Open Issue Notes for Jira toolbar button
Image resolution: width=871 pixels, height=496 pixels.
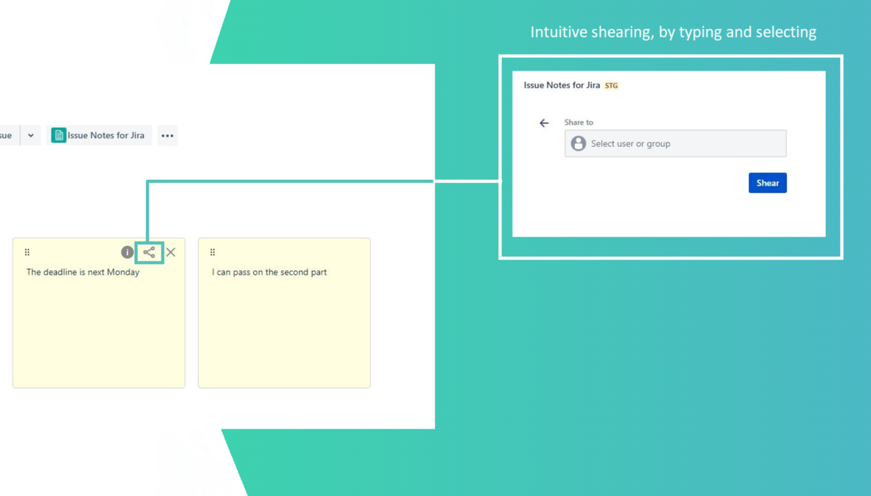click(x=99, y=135)
